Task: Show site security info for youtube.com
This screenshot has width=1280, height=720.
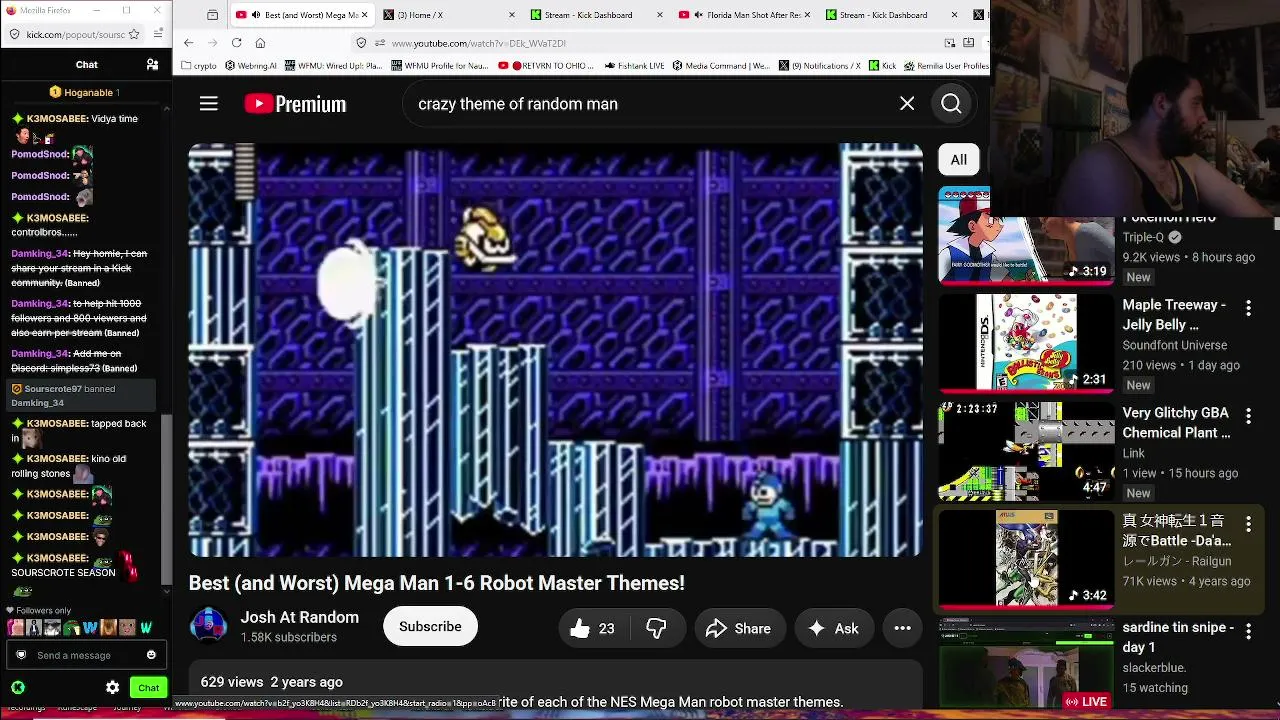Action: pyautogui.click(x=361, y=43)
